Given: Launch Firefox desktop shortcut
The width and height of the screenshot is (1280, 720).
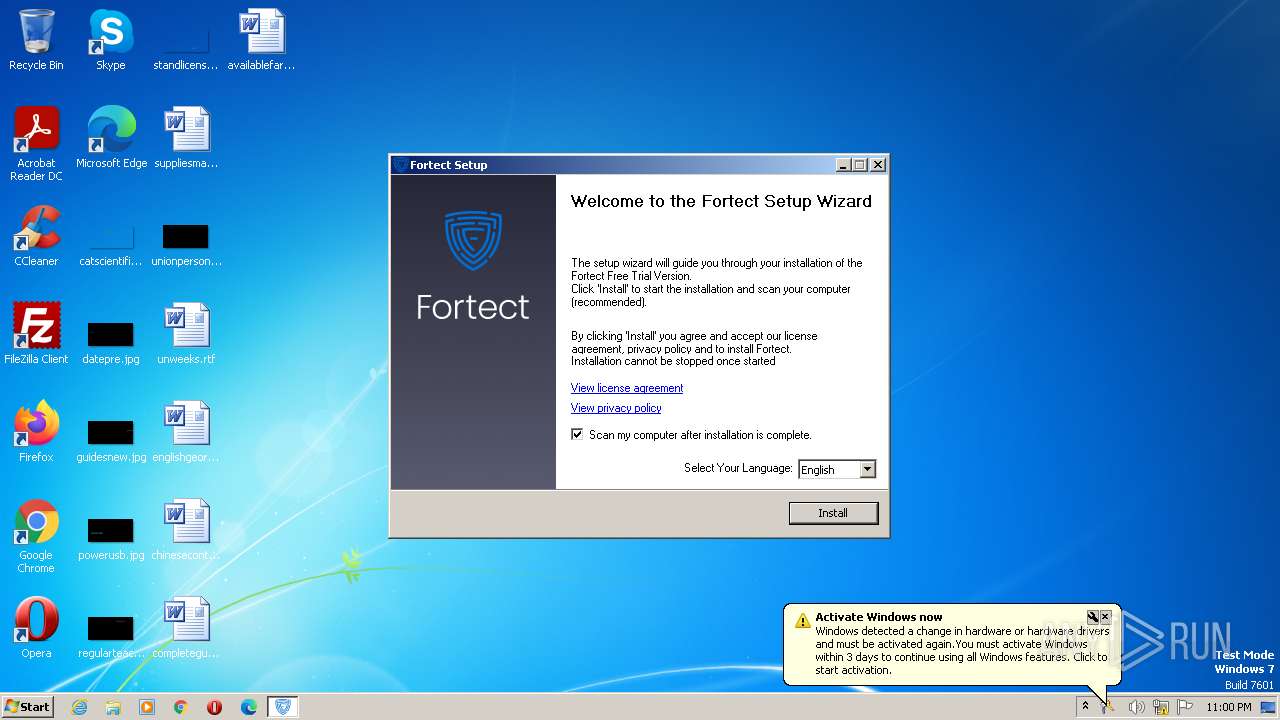Looking at the screenshot, I should [x=36, y=432].
